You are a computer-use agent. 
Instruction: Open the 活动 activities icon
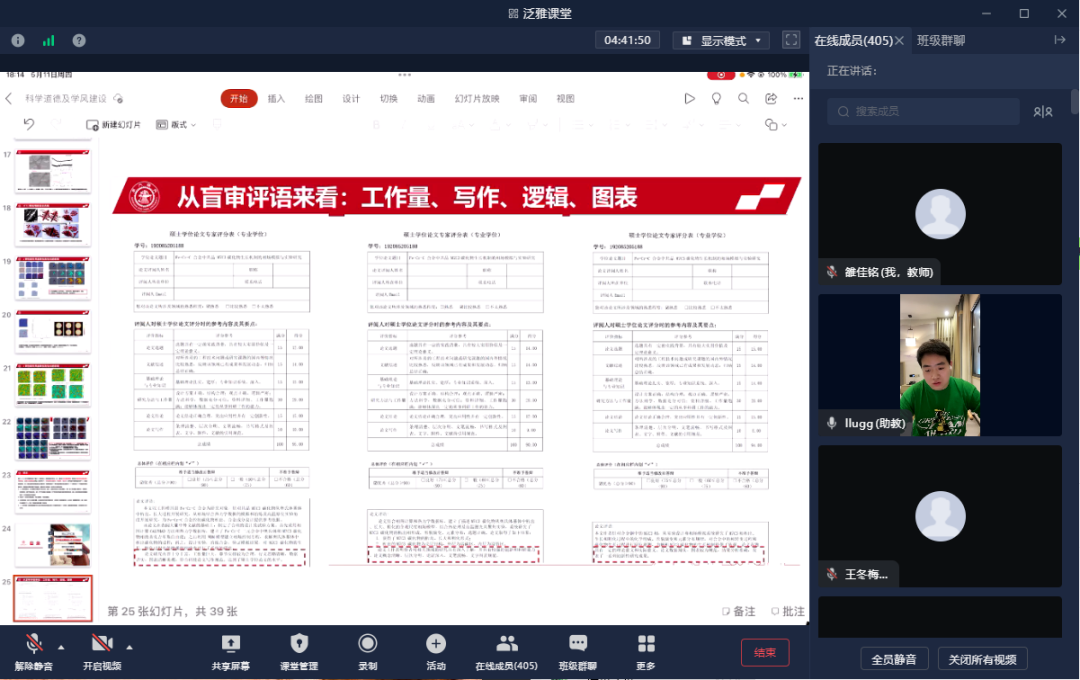pos(435,644)
